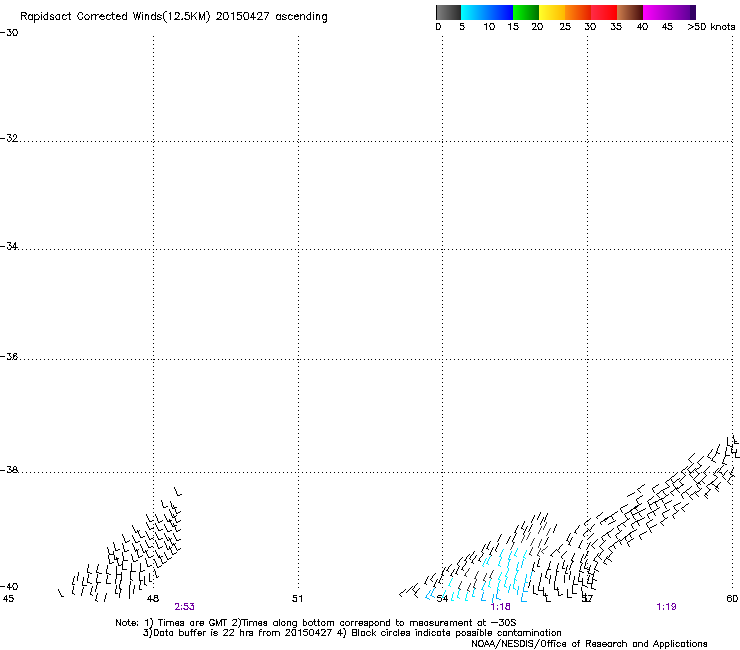Click the cyan-to-blue 5-15 knots color segment
The width and height of the screenshot is (740, 650).
point(487,12)
